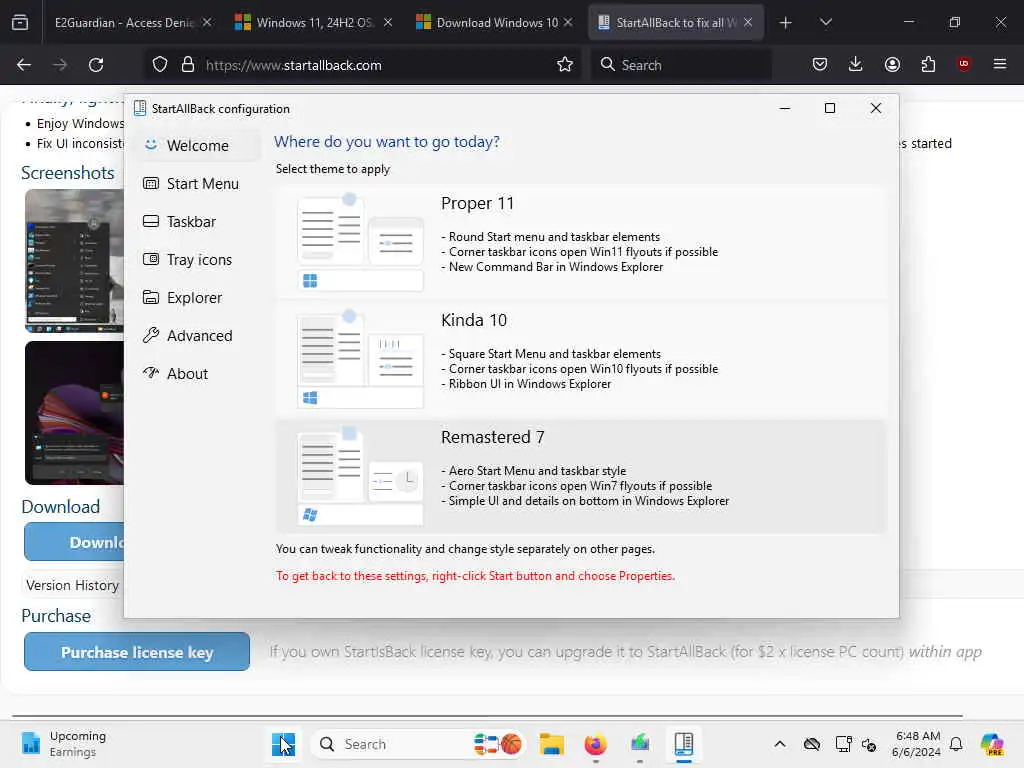Open the uBlock Origin extension icon

[x=963, y=64]
